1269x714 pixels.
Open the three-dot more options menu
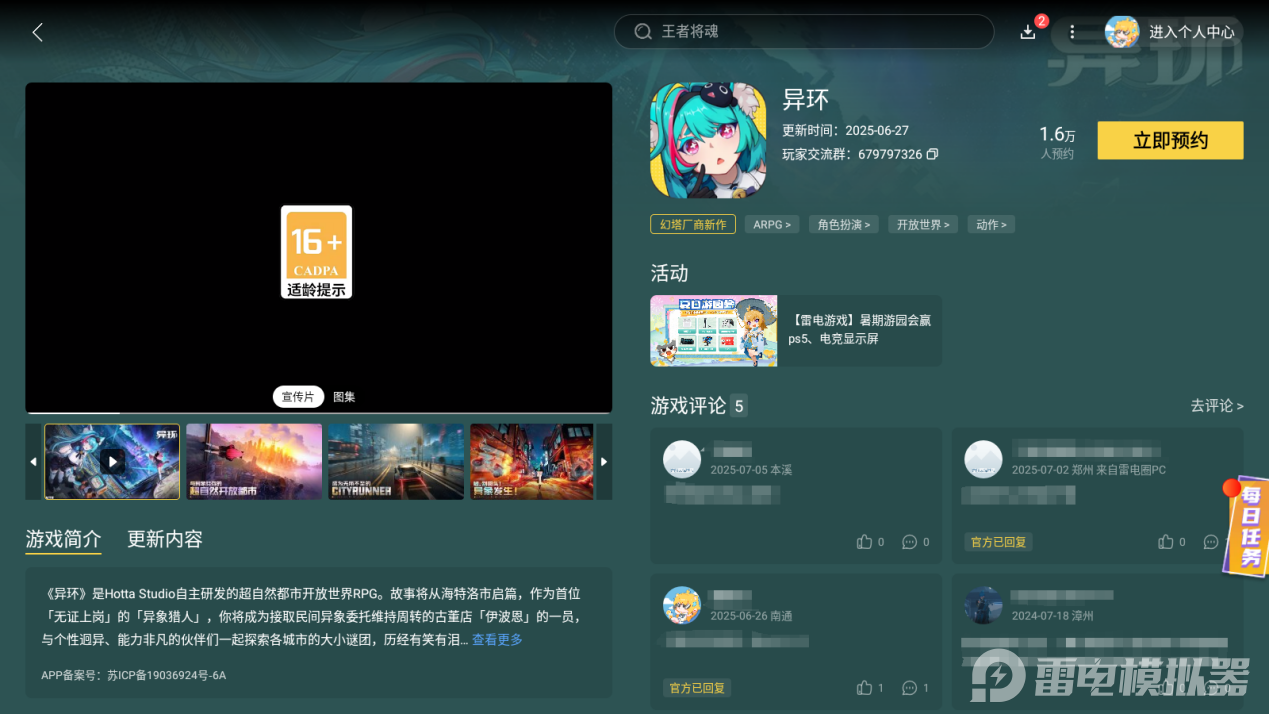1072,32
